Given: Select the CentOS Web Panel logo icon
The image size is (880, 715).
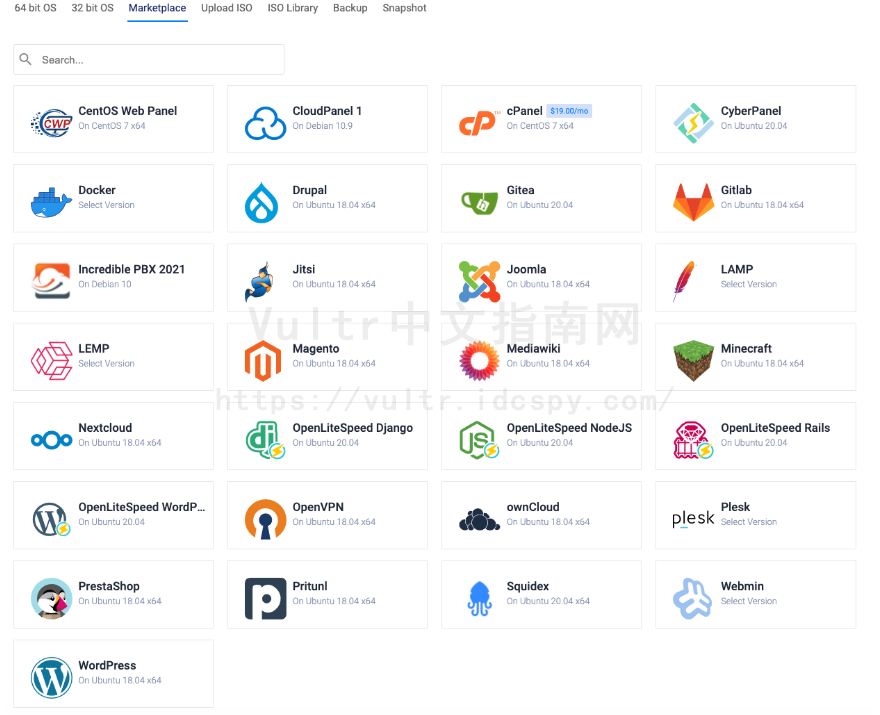Looking at the screenshot, I should 52,123.
